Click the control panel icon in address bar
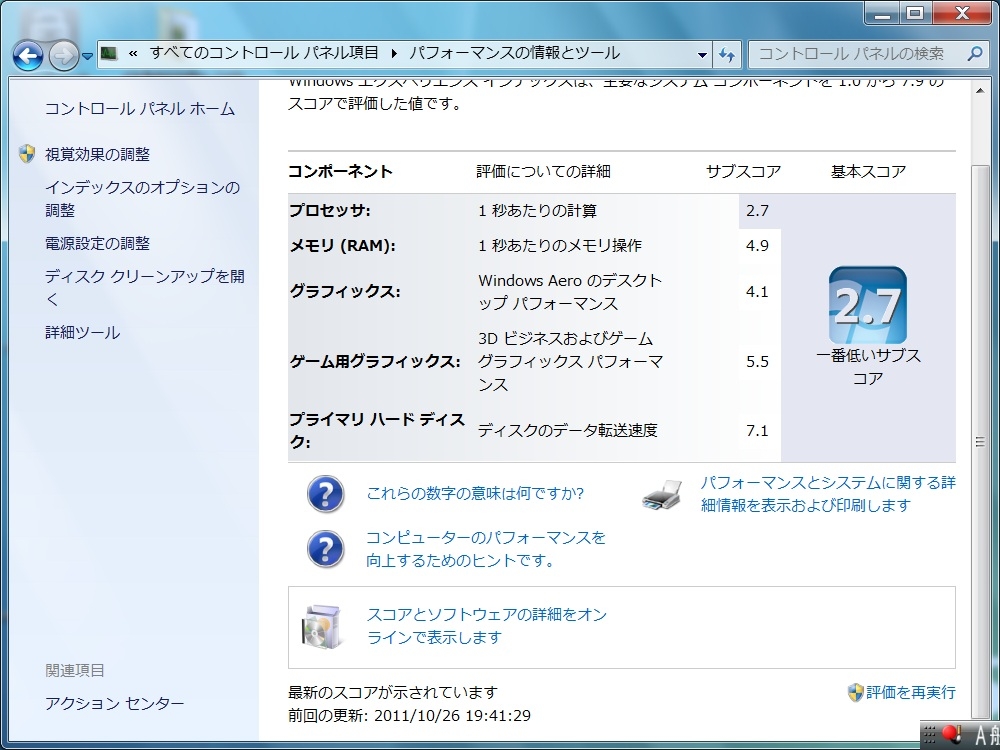Viewport: 1000px width, 750px height. (109, 54)
